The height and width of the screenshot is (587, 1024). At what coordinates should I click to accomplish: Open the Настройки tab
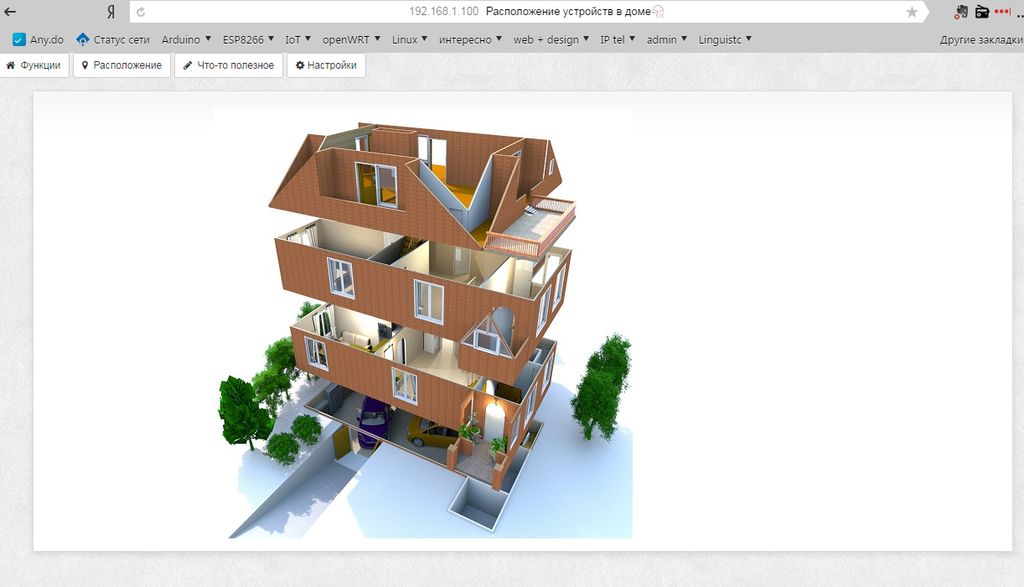tap(326, 65)
